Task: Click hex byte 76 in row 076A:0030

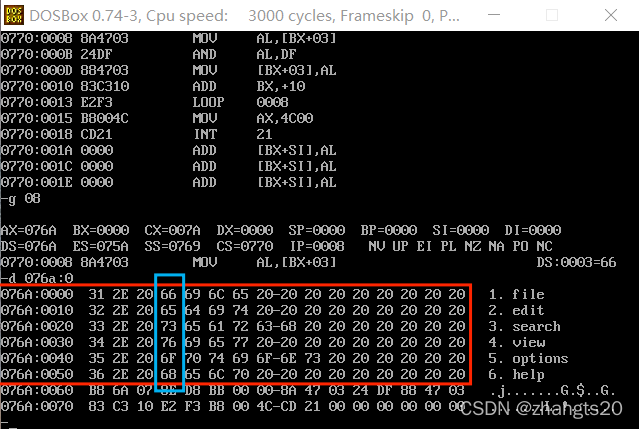Action: point(169,342)
